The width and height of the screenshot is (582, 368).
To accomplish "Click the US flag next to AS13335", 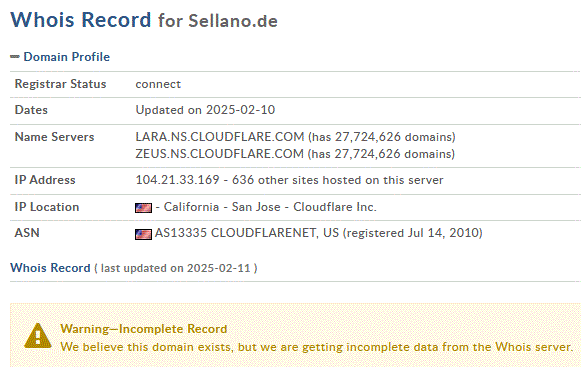I will tap(143, 234).
